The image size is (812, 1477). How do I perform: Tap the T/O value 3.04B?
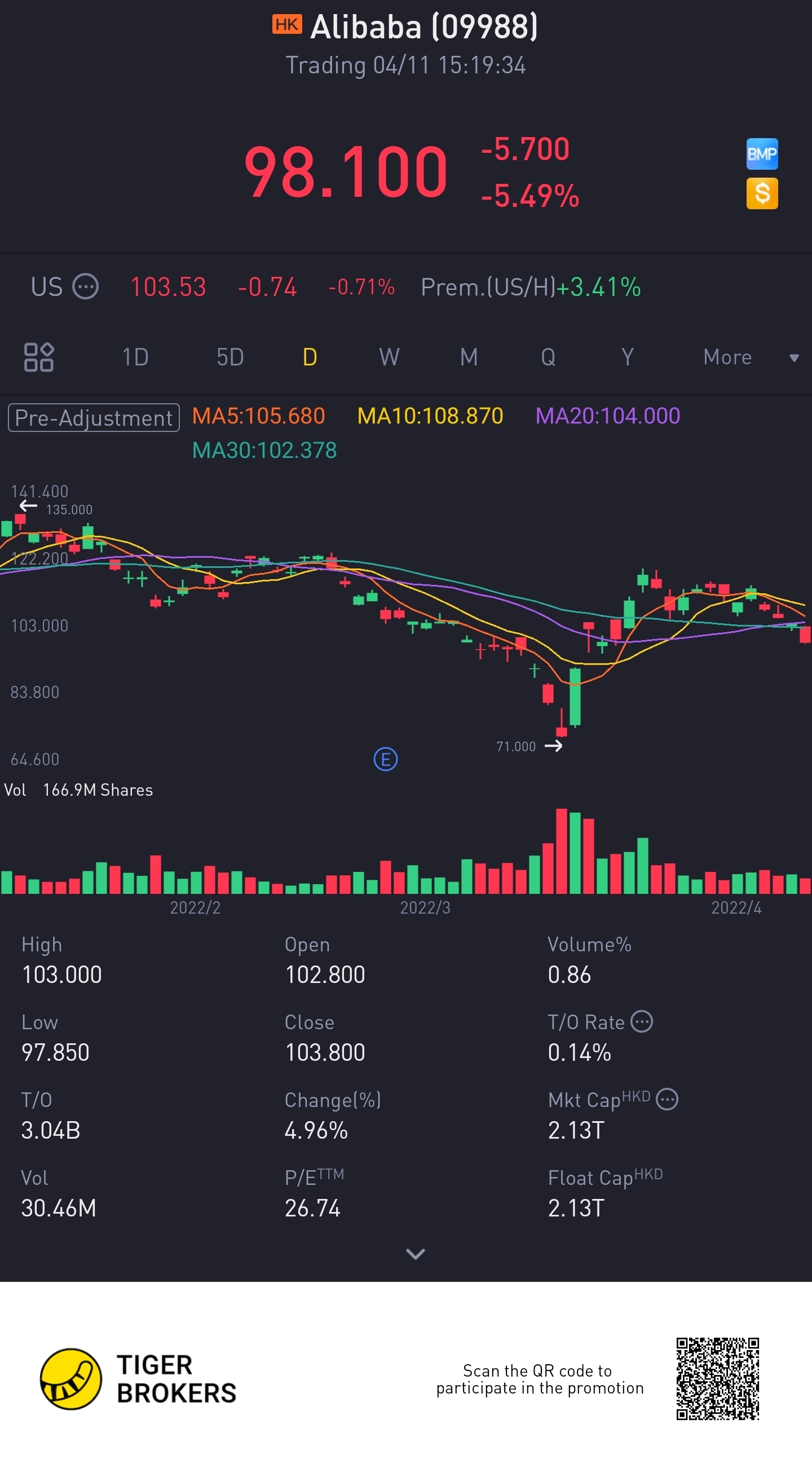pos(50,1130)
